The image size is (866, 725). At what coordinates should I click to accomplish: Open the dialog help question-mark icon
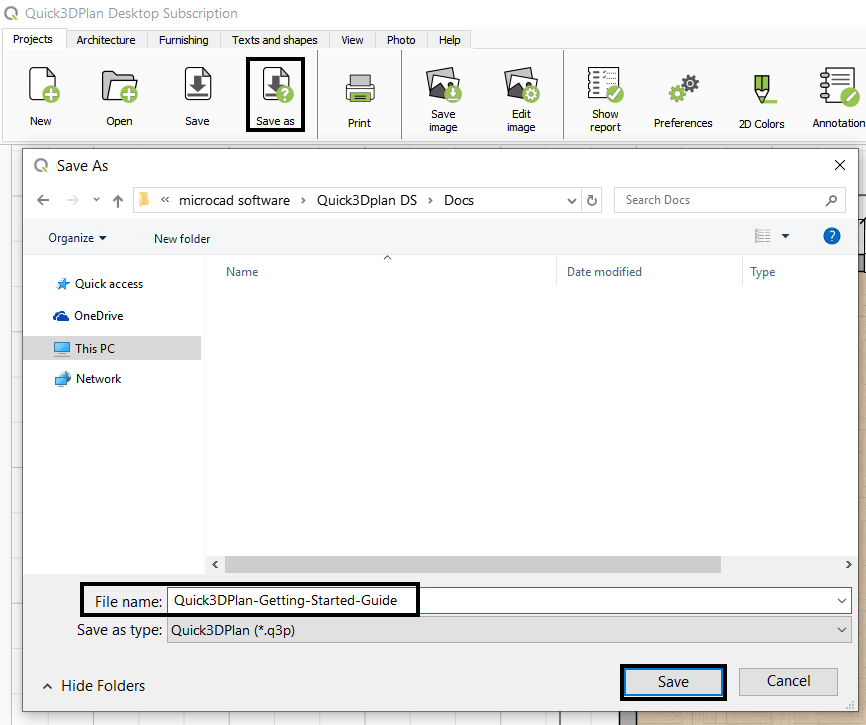coord(832,236)
